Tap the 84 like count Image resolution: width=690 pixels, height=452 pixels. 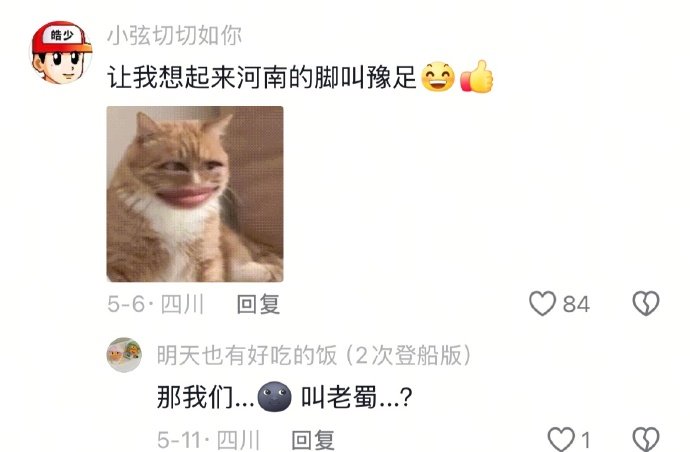[576, 304]
